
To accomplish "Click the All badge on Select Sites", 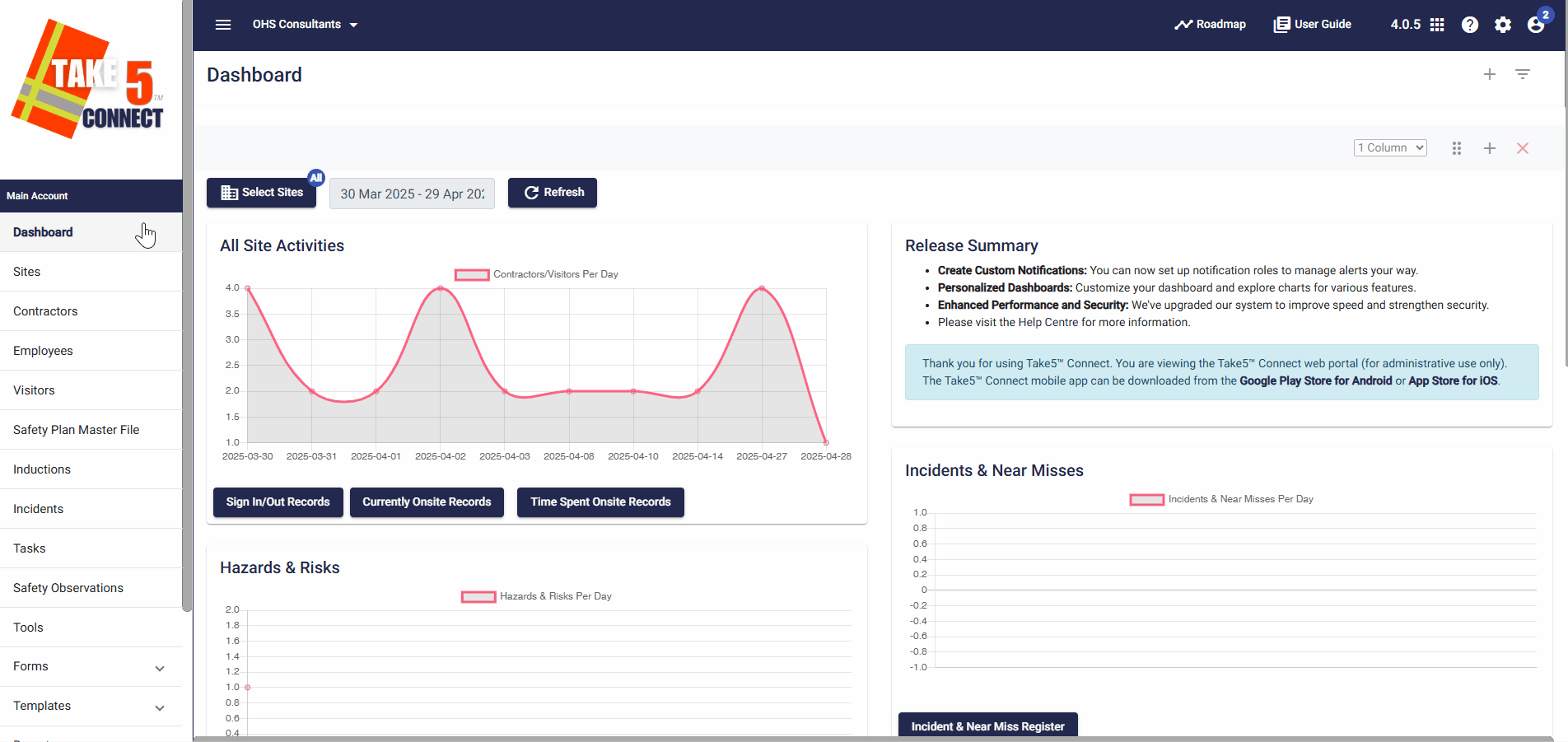I will (x=316, y=177).
